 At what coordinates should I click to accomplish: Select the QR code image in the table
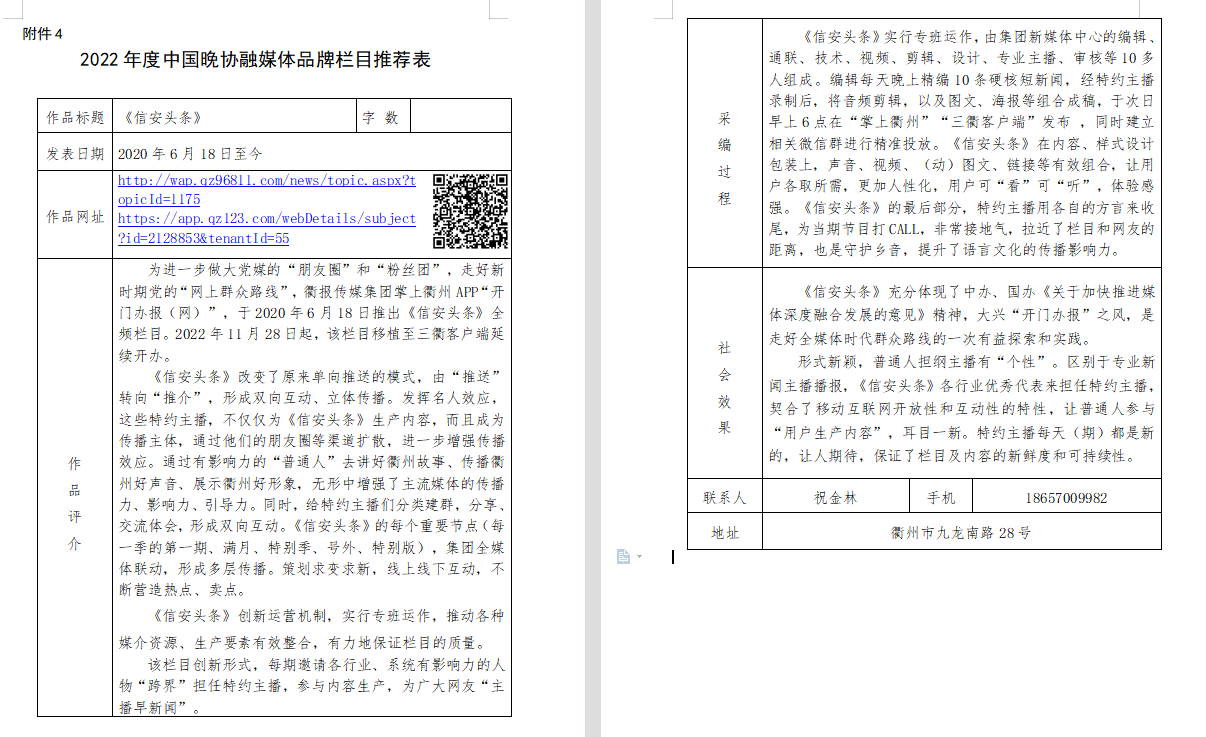470,211
